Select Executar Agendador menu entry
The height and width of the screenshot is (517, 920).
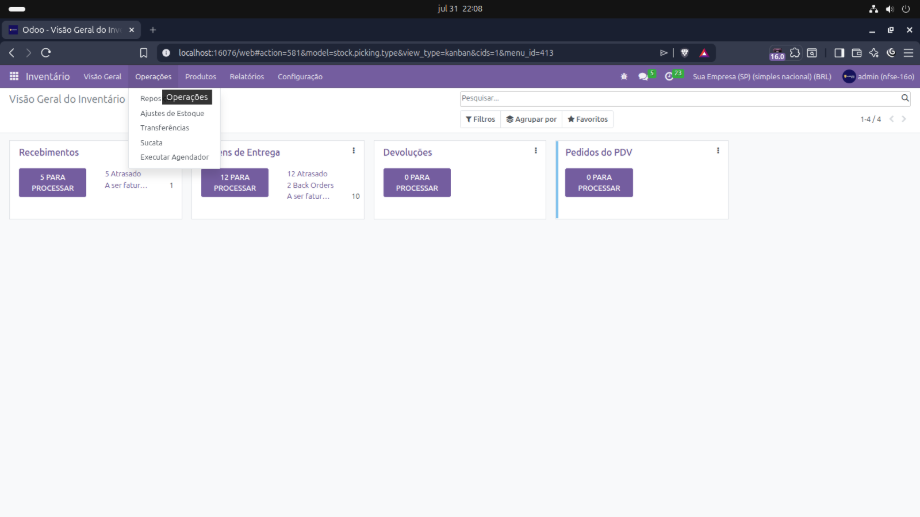pyautogui.click(x=174, y=157)
